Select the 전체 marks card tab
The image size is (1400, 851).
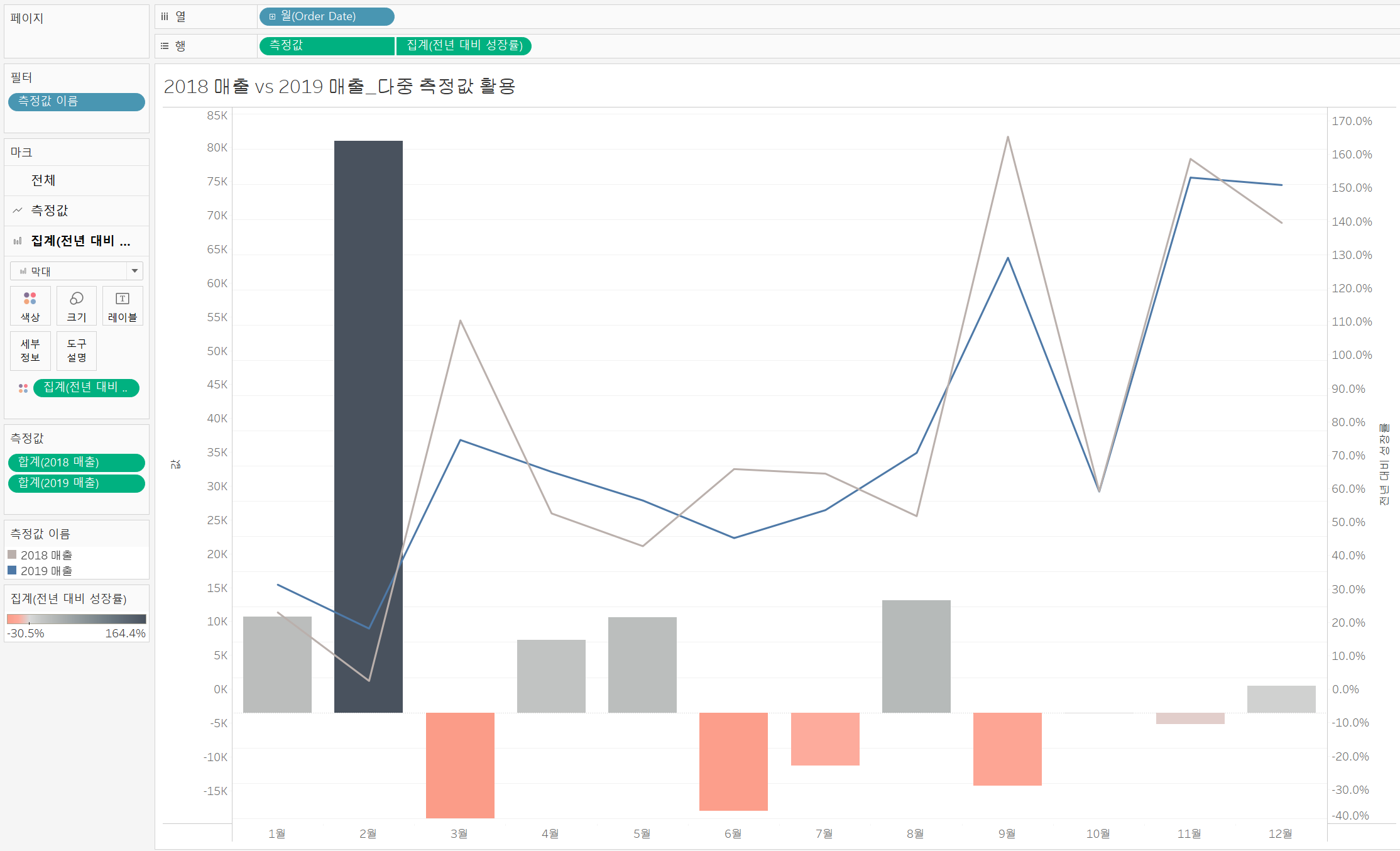[x=43, y=180]
